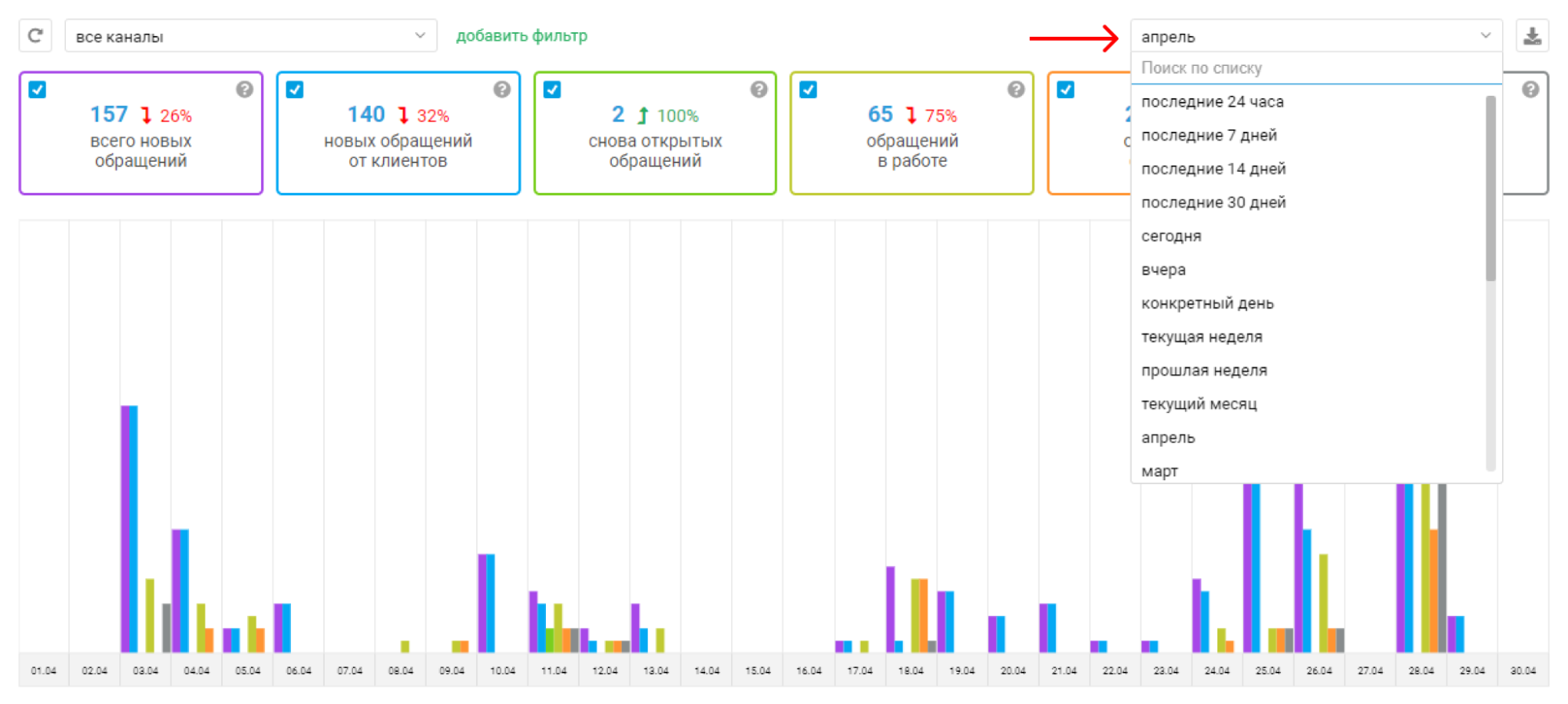Click the 'добавить фильтр' link
This screenshot has width=1568, height=704.
click(x=522, y=36)
